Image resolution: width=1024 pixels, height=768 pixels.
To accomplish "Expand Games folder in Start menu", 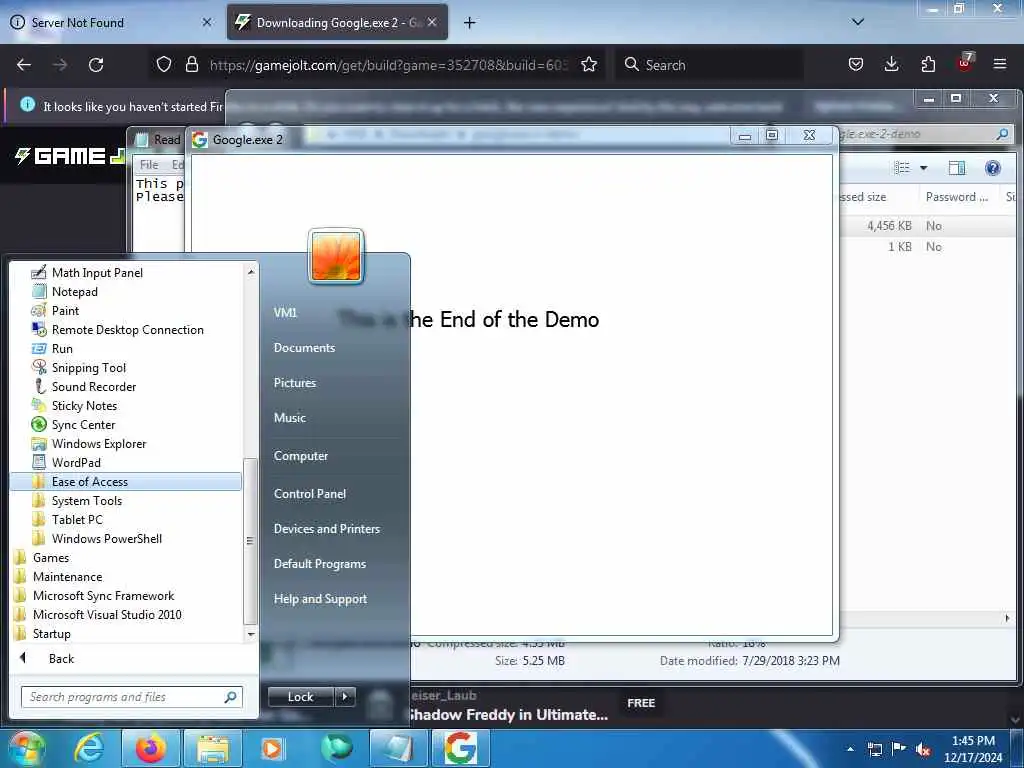I will tap(51, 557).
